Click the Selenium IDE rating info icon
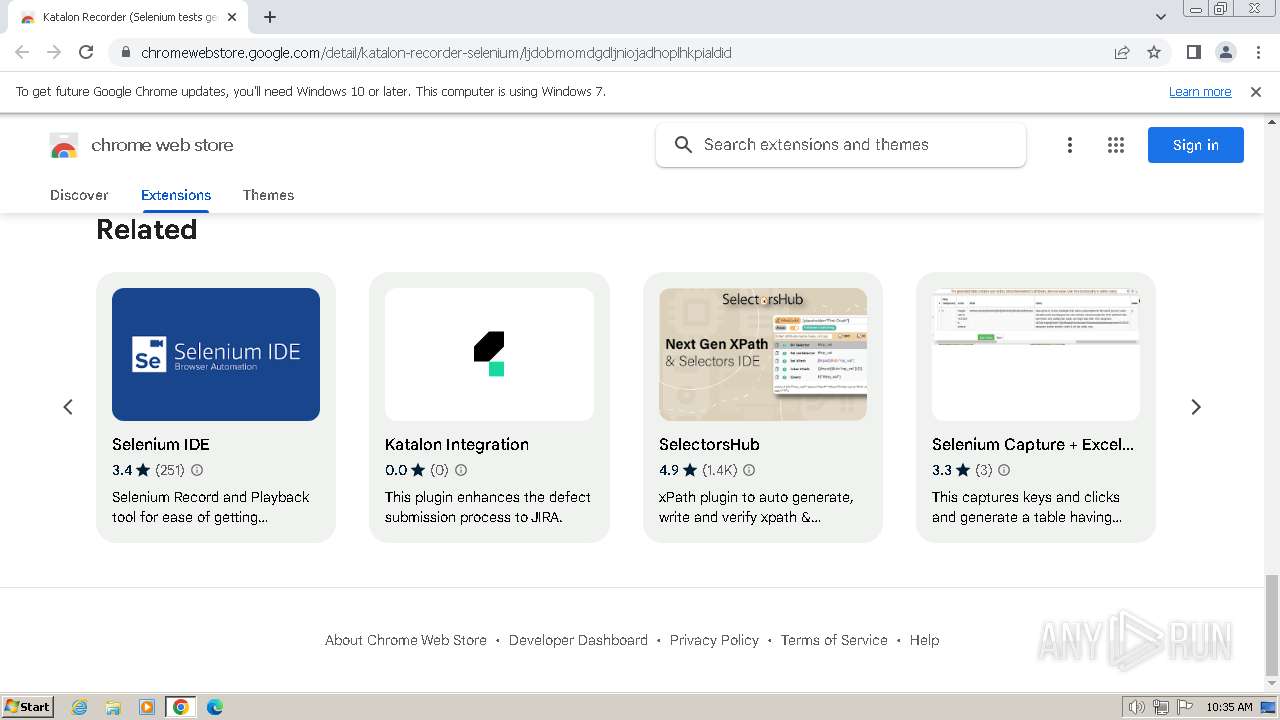 [197, 470]
